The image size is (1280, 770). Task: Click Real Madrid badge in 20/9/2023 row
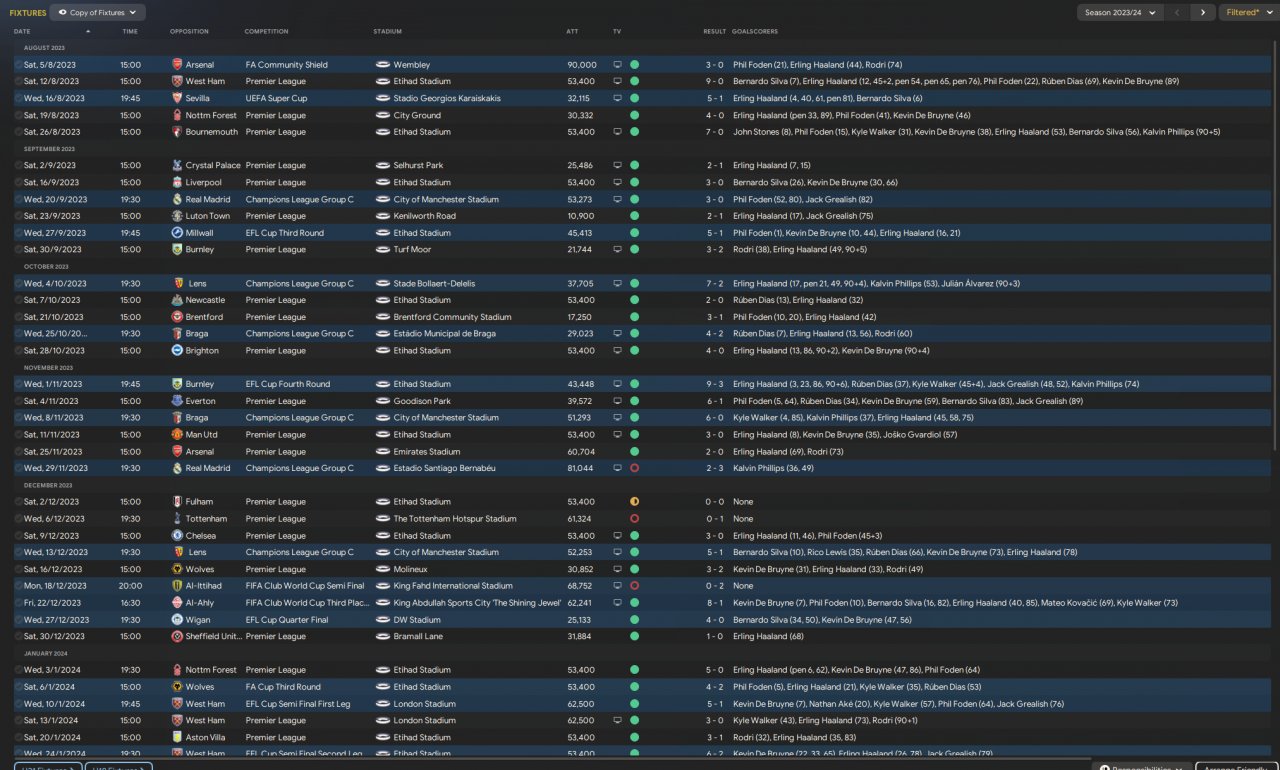click(177, 199)
